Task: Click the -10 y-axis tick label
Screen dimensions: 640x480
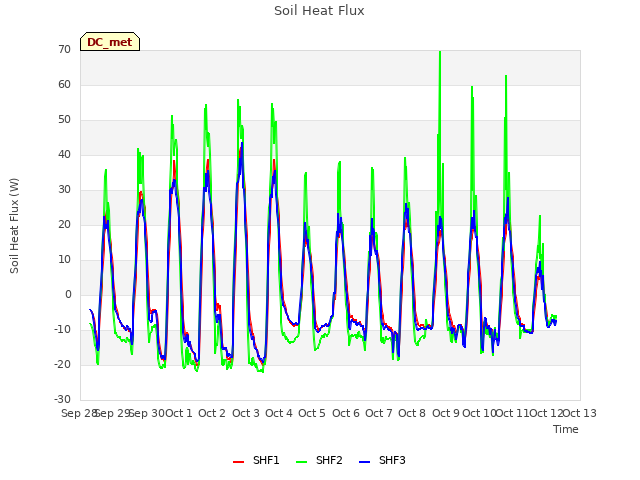Action: [63, 329]
